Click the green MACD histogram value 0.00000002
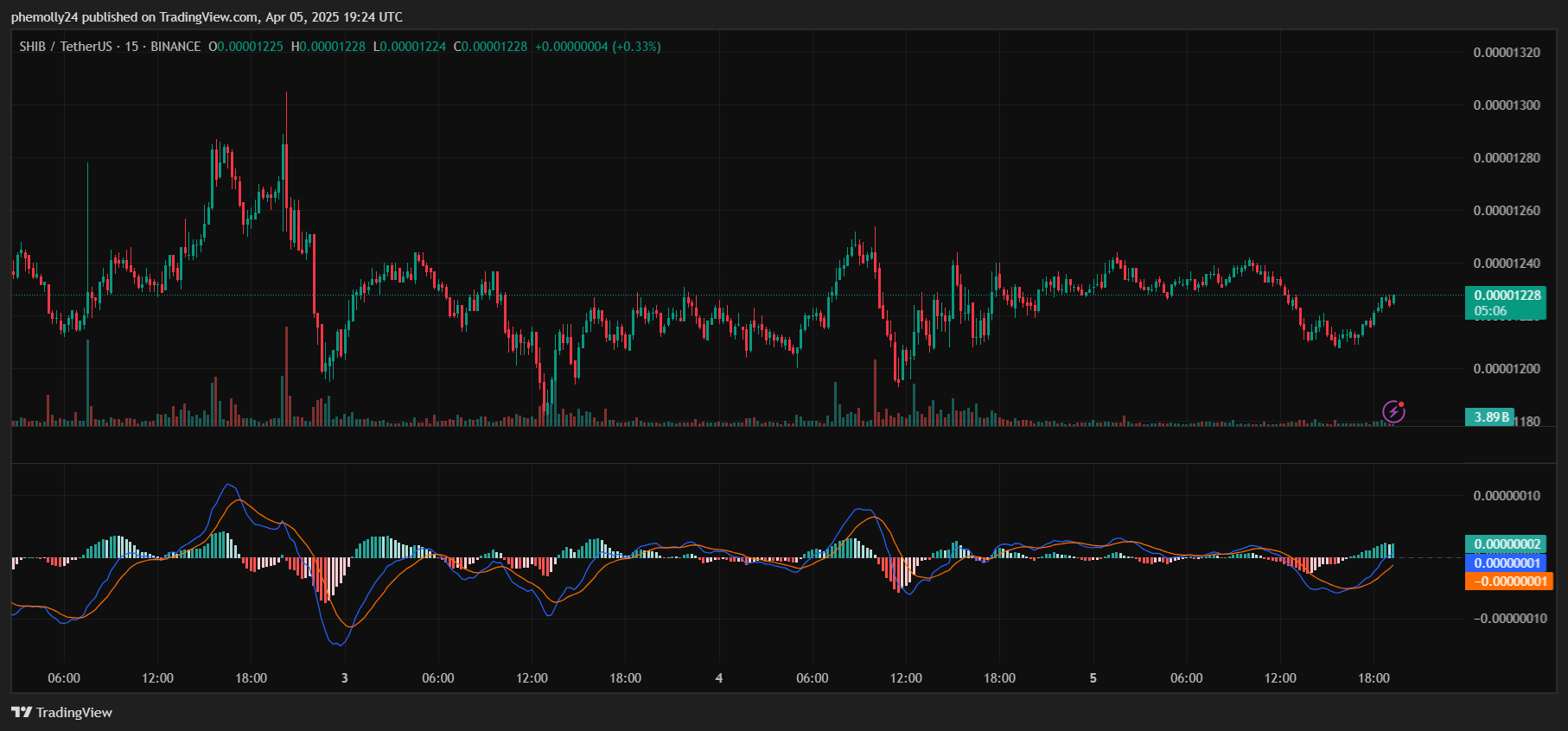This screenshot has width=1568, height=731. (x=1507, y=544)
